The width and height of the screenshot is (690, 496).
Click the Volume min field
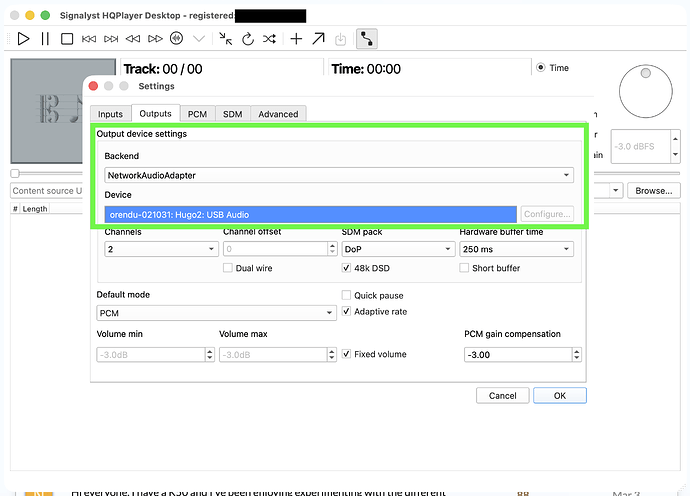[150, 355]
